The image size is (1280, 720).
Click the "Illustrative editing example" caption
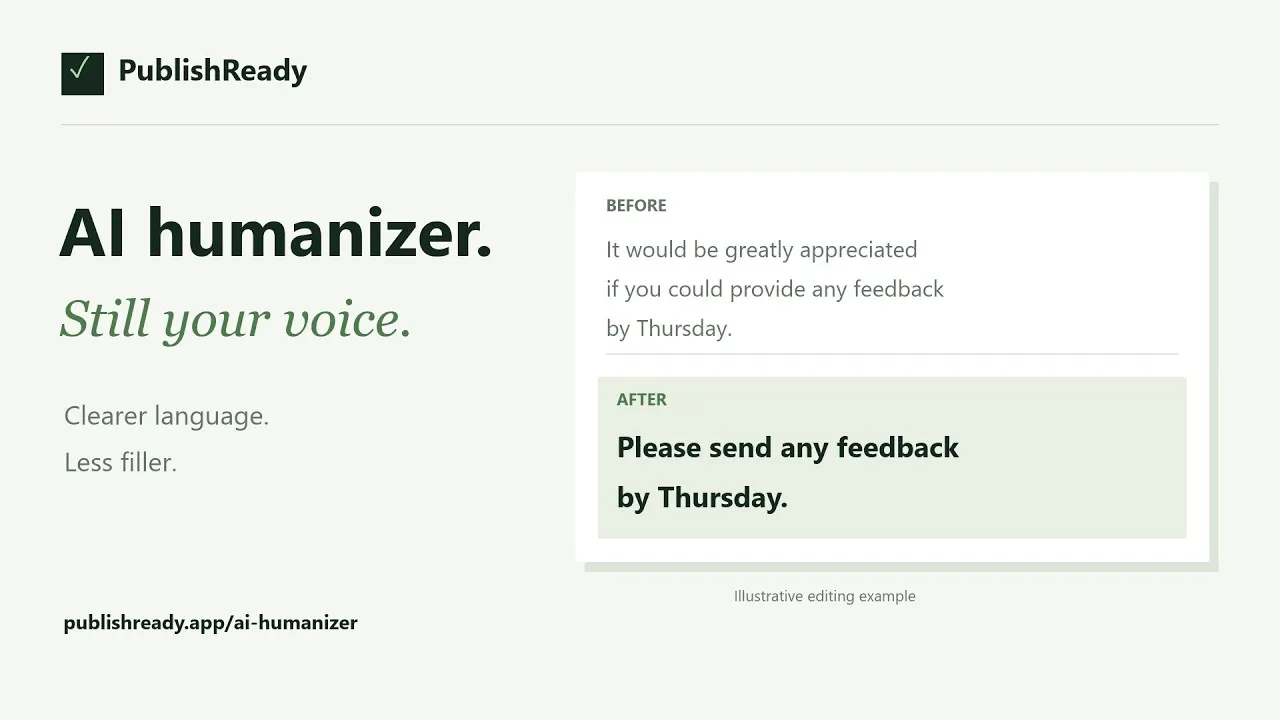(825, 596)
